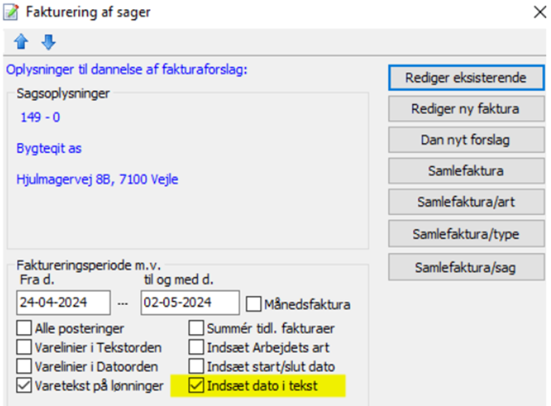Focus the Fra d. date field
The height and width of the screenshot is (406, 551).
point(63,302)
